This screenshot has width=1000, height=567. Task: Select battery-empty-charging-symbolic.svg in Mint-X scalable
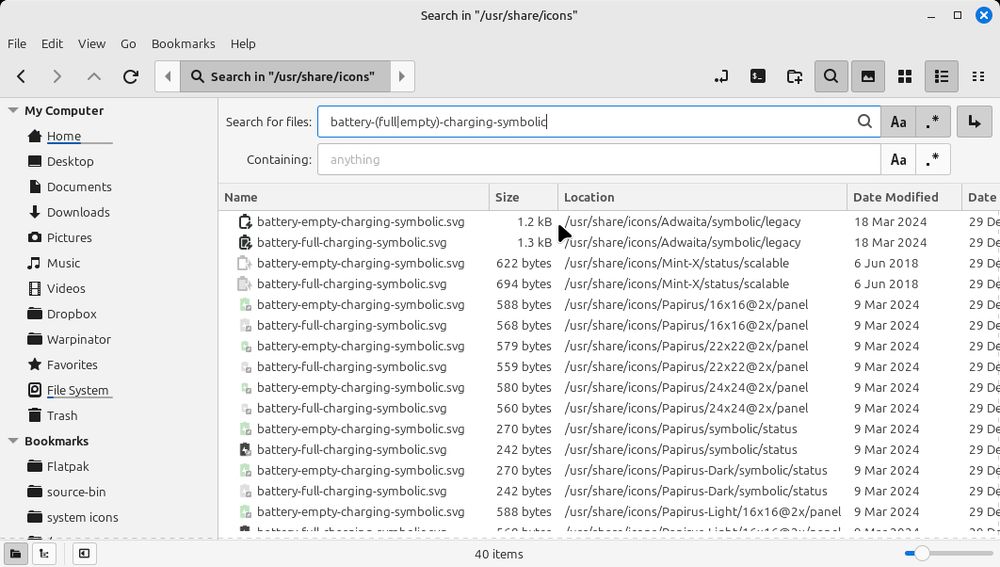360,263
